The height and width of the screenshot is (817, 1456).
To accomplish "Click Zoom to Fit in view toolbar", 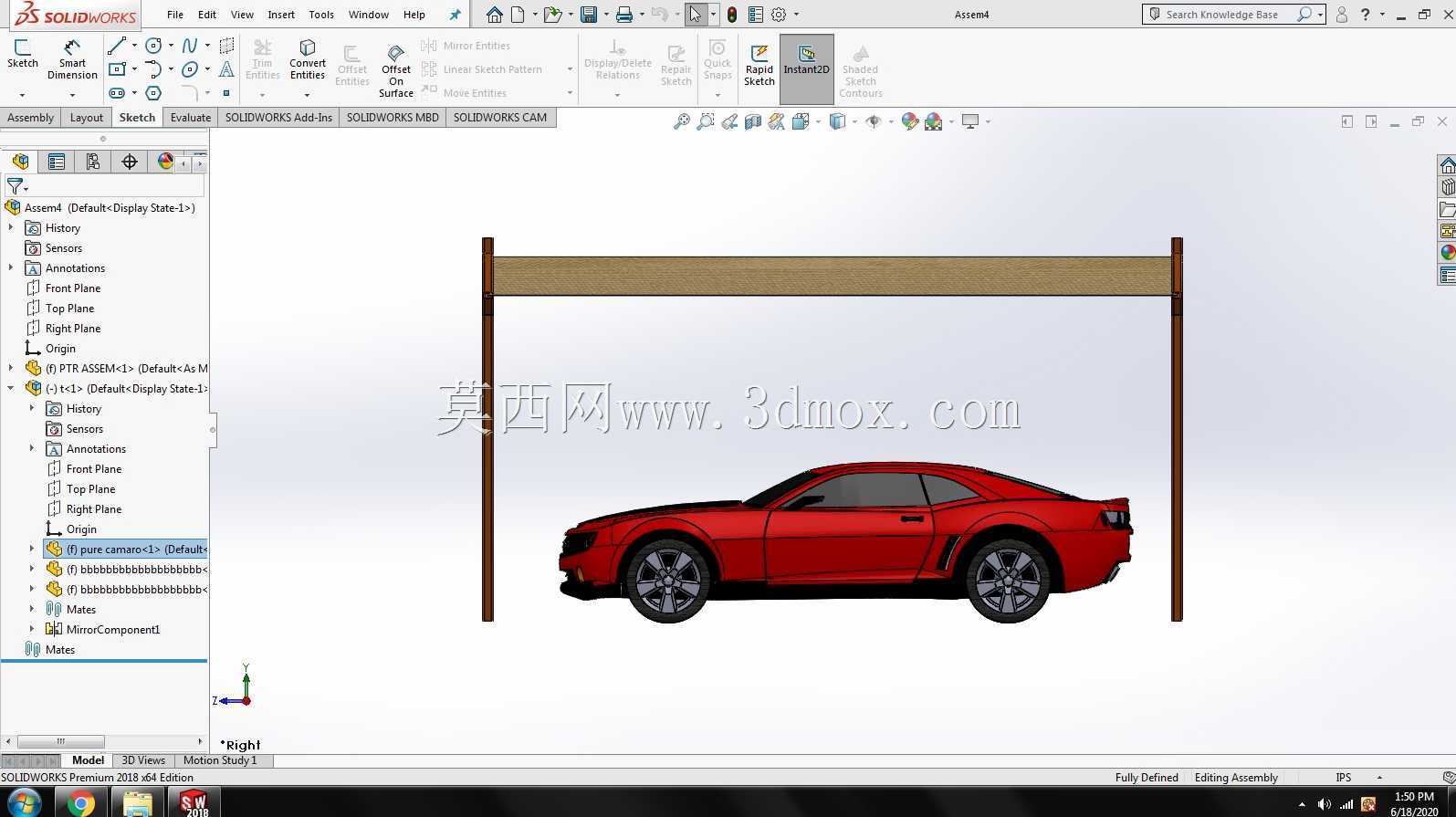I will pos(681,121).
